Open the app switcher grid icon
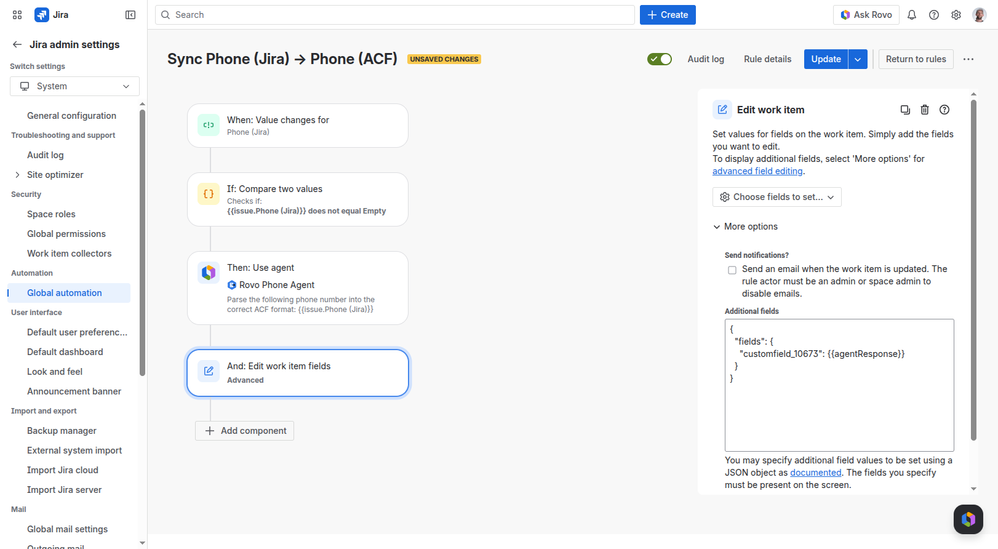Screen dimensions: 998x549 (x=17, y=15)
